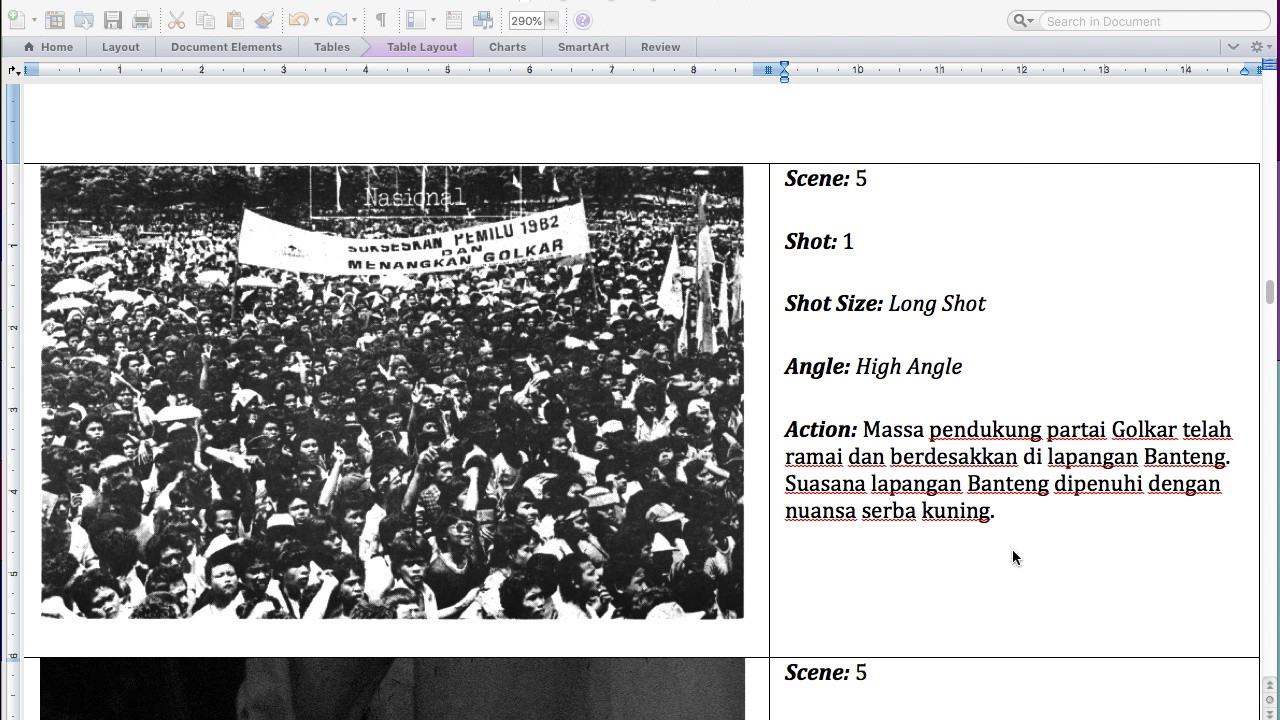Click the Print icon
Screen dimensions: 1280x720
coord(142,20)
